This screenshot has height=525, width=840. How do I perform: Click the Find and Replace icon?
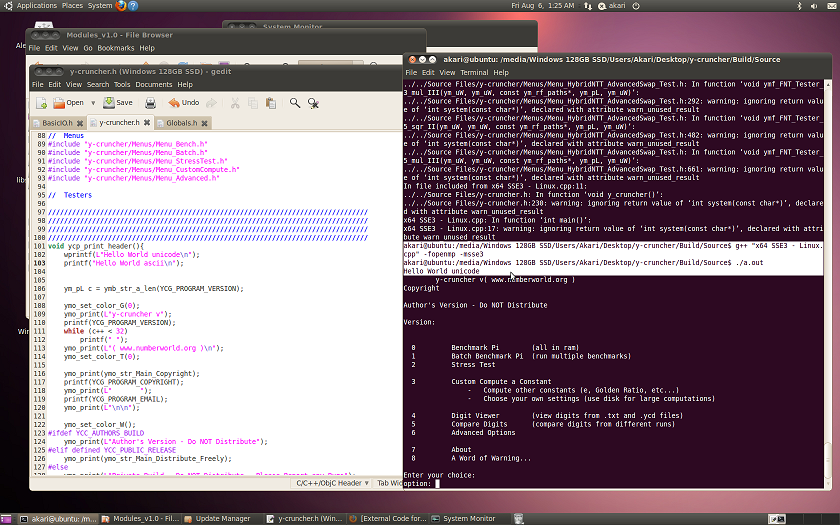tap(314, 103)
